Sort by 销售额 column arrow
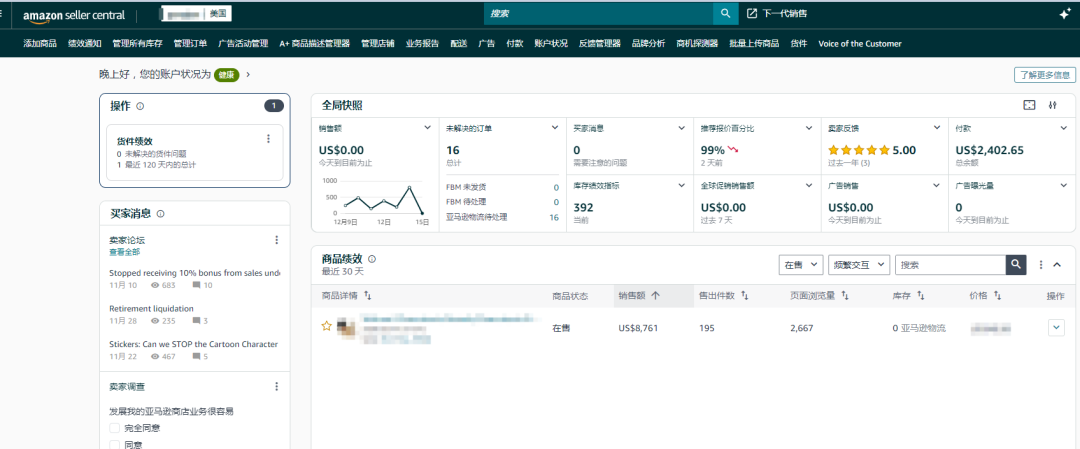Image resolution: width=1080 pixels, height=449 pixels. 655,295
